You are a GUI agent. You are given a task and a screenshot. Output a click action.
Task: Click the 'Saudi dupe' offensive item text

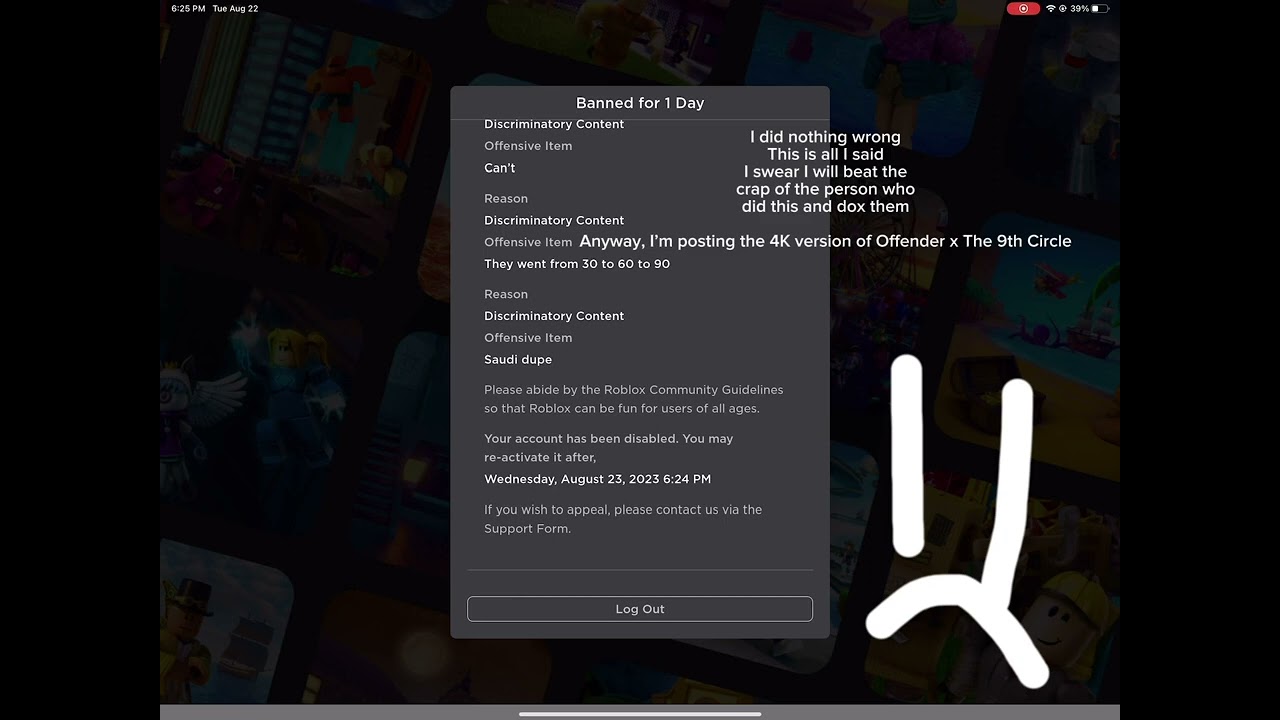click(x=518, y=360)
